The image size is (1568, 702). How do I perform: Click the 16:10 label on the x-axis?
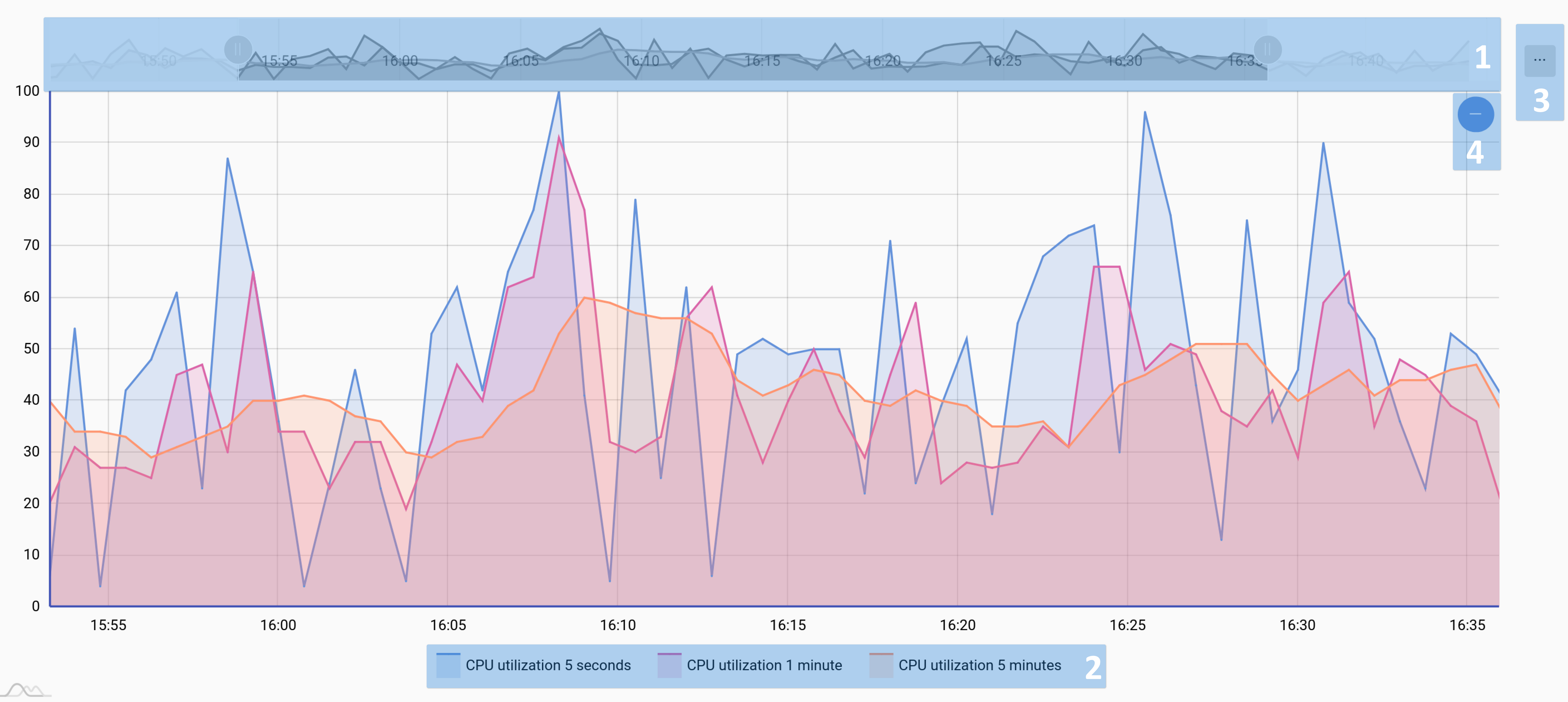pyautogui.click(x=617, y=625)
